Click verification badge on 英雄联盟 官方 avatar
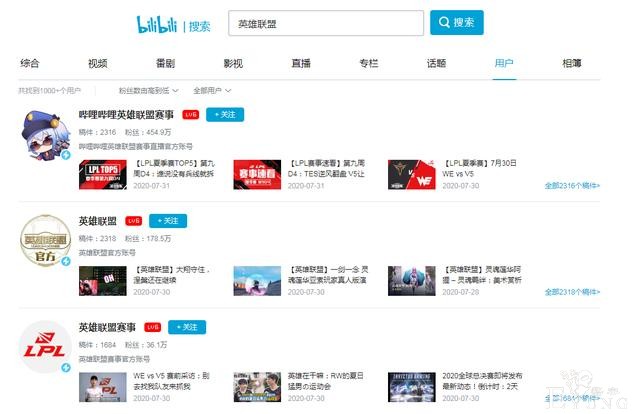Image resolution: width=640 pixels, height=414 pixels. tap(66, 261)
